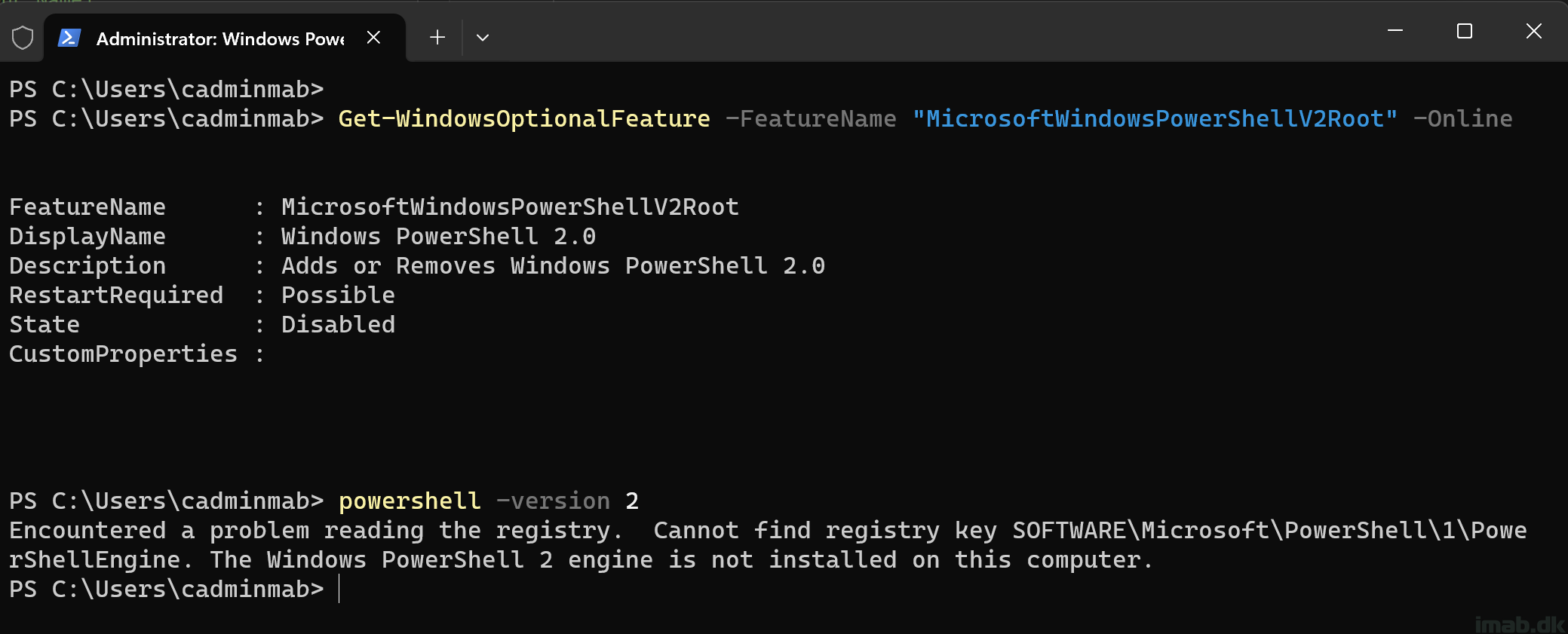Click the RestartRequired value Possible
The image size is (1568, 634).
pyautogui.click(x=338, y=296)
